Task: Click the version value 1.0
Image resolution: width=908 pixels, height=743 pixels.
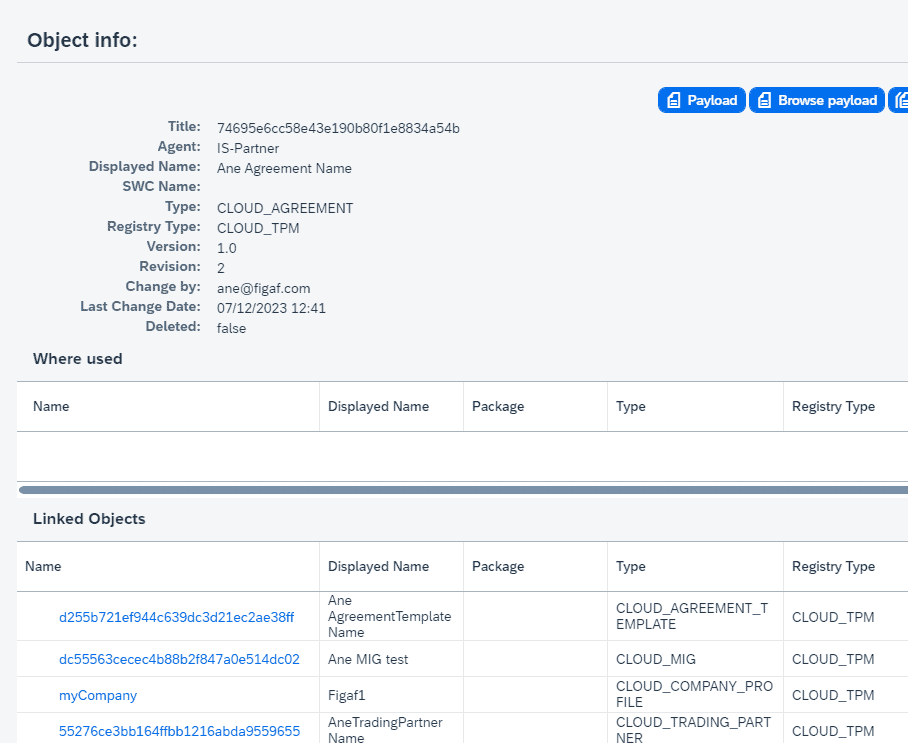Action: tap(226, 248)
